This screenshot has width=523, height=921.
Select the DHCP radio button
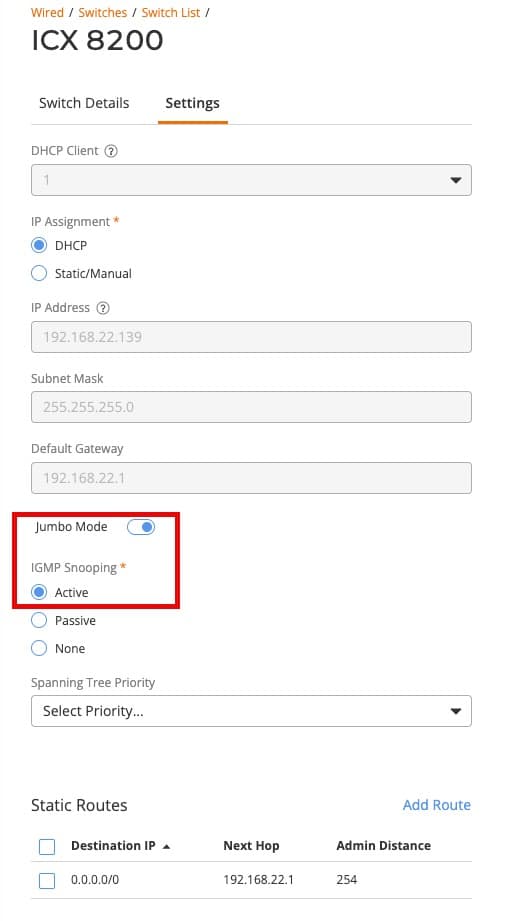pos(39,246)
